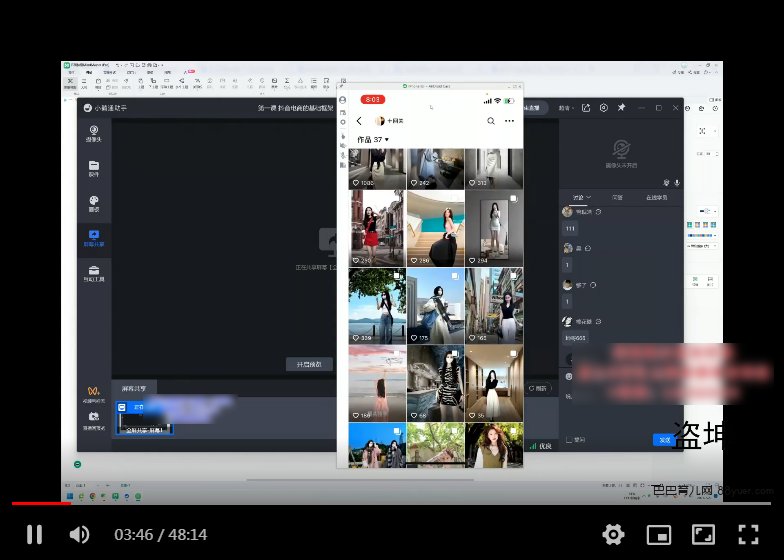
Task: Open the arrow beside the fit-to-screen icon
Action: (x=715, y=131)
